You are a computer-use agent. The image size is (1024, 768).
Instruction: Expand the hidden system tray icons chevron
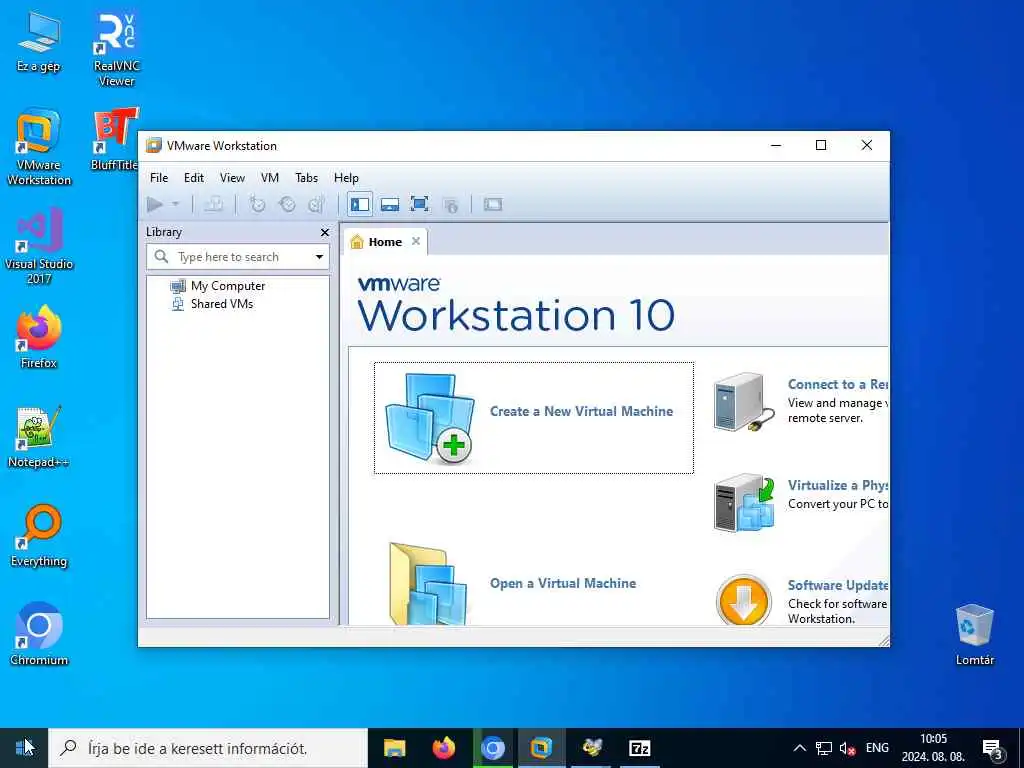click(x=799, y=748)
